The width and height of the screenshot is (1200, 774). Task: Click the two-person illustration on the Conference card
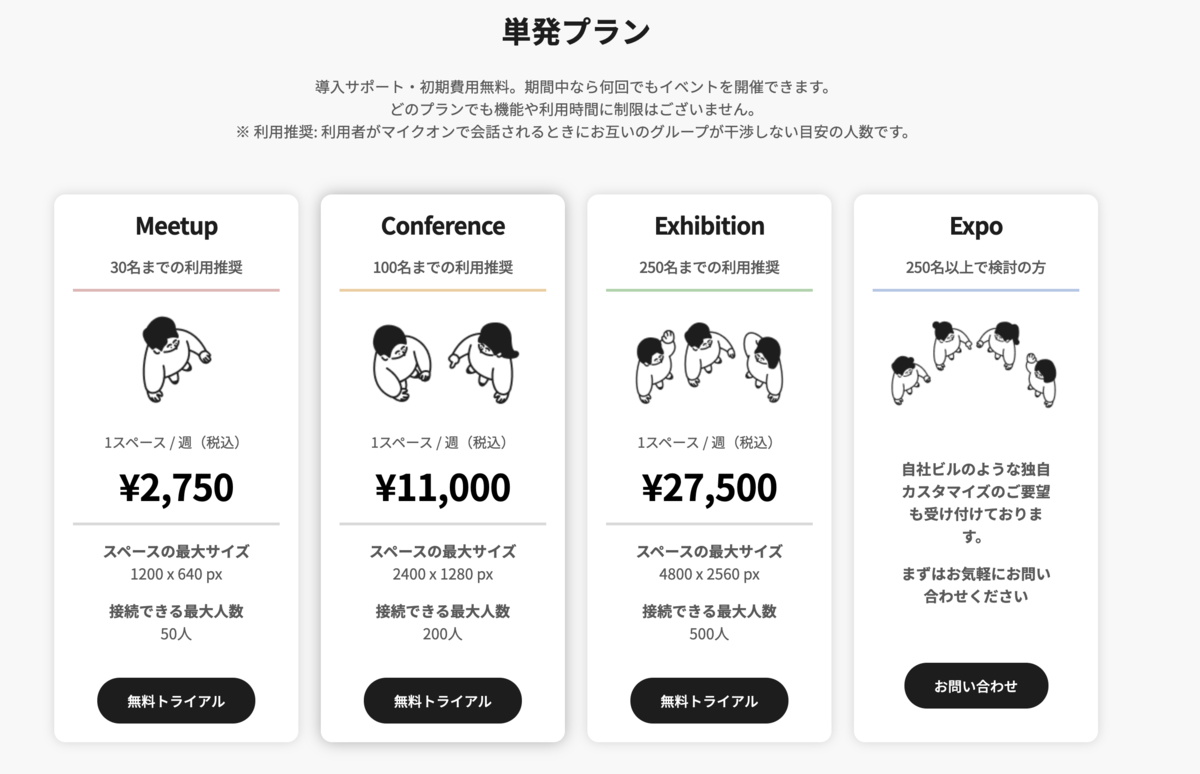click(443, 360)
